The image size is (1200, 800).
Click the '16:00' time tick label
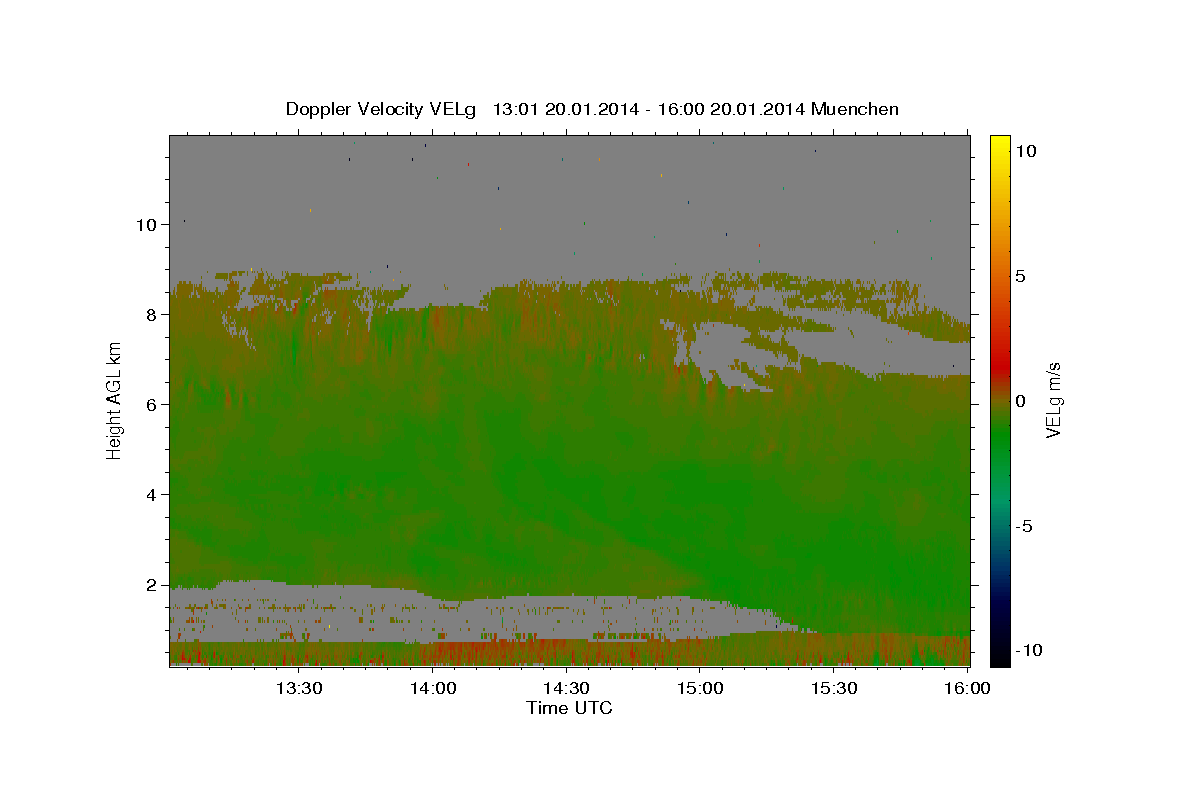[968, 688]
